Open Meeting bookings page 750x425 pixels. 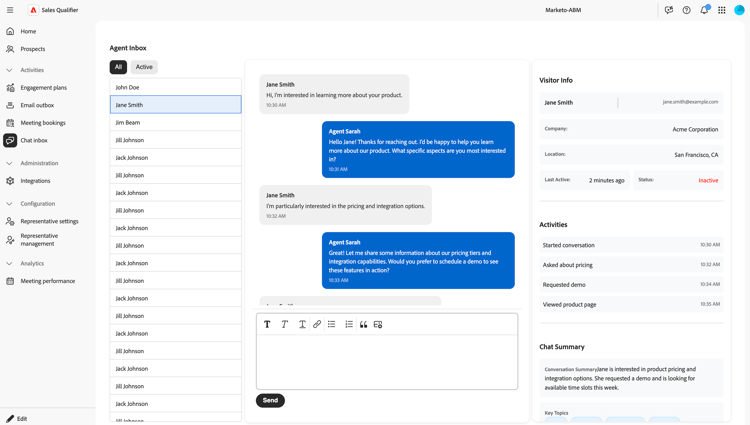point(43,123)
